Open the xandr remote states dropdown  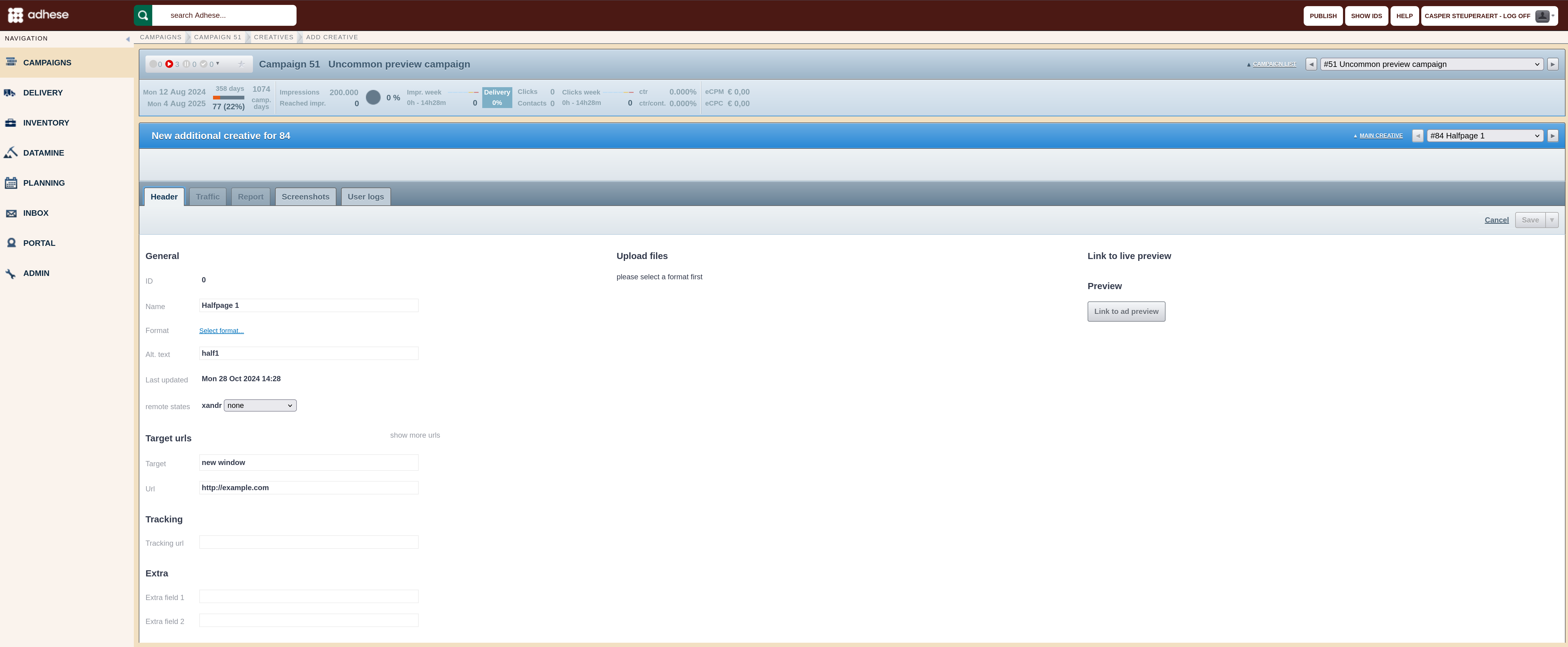click(260, 405)
